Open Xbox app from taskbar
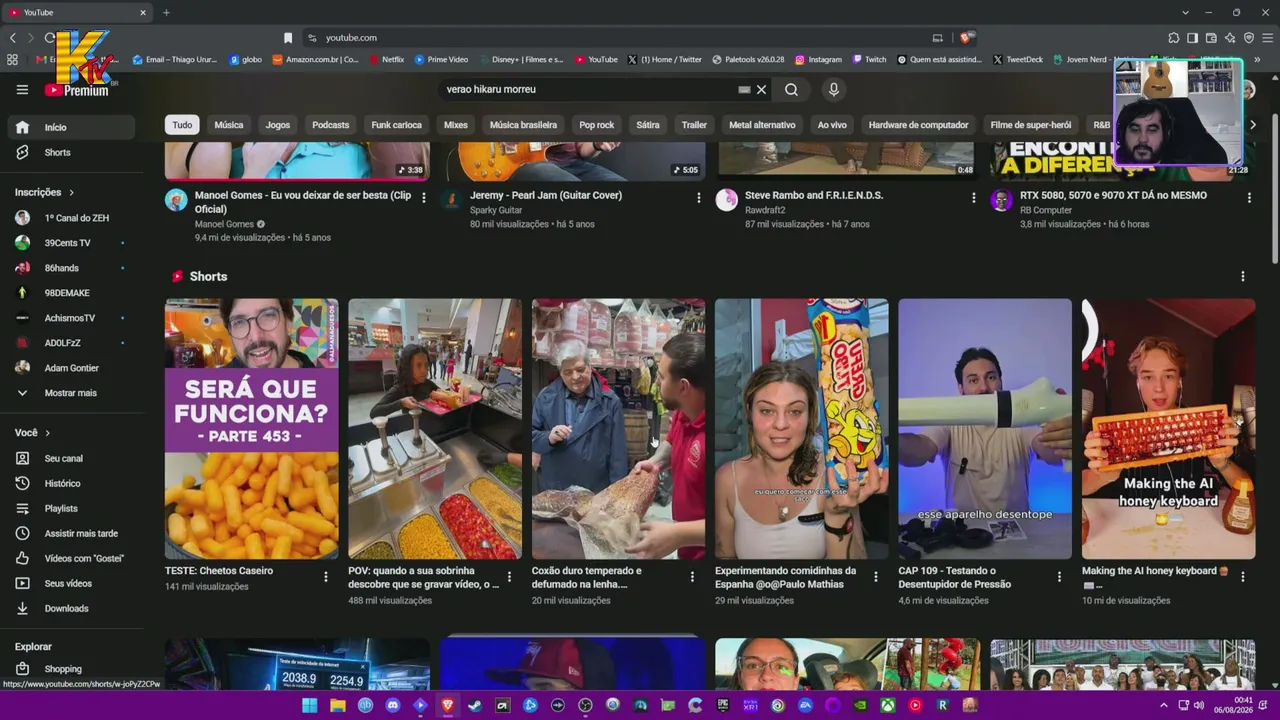1280x720 pixels. click(x=887, y=705)
